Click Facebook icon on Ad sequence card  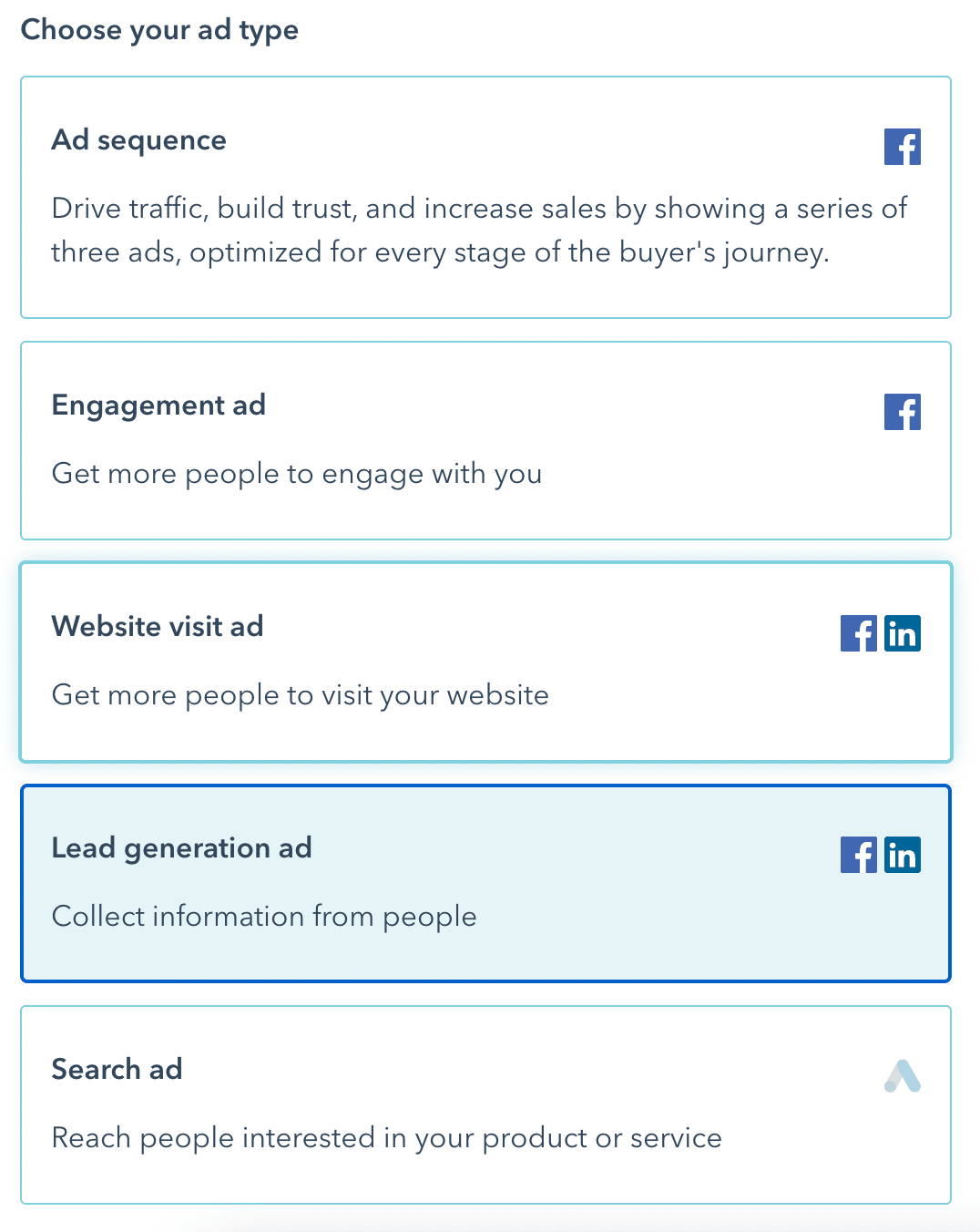coord(902,147)
